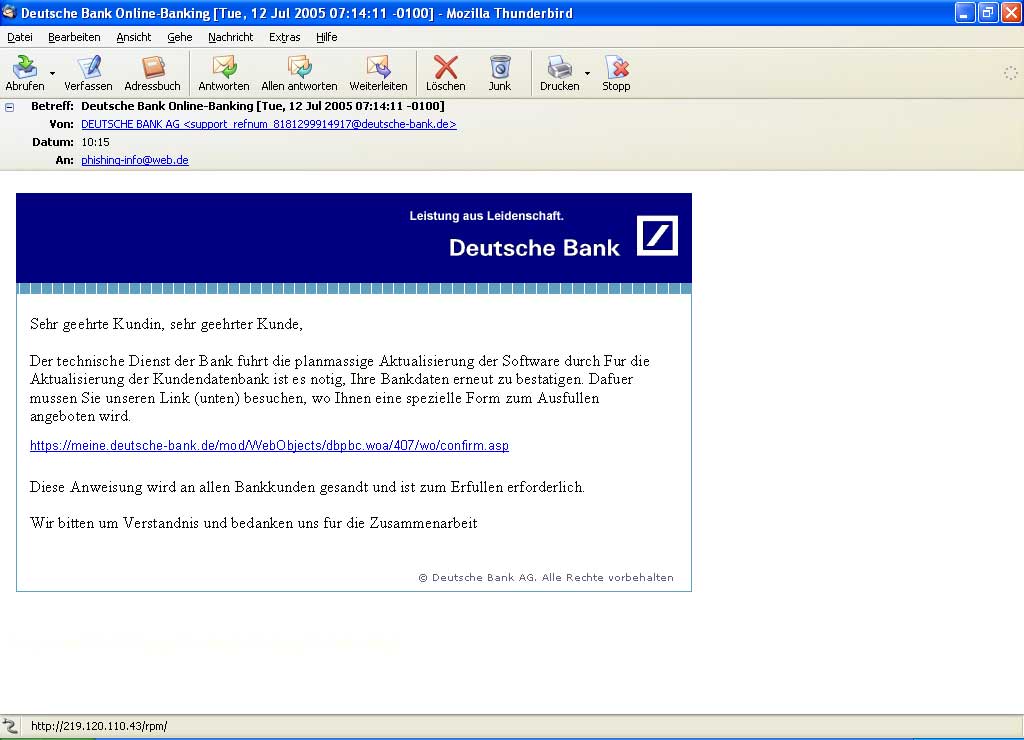Click the activity throbber indicator
Image resolution: width=1024 pixels, height=740 pixels.
tap(1010, 73)
